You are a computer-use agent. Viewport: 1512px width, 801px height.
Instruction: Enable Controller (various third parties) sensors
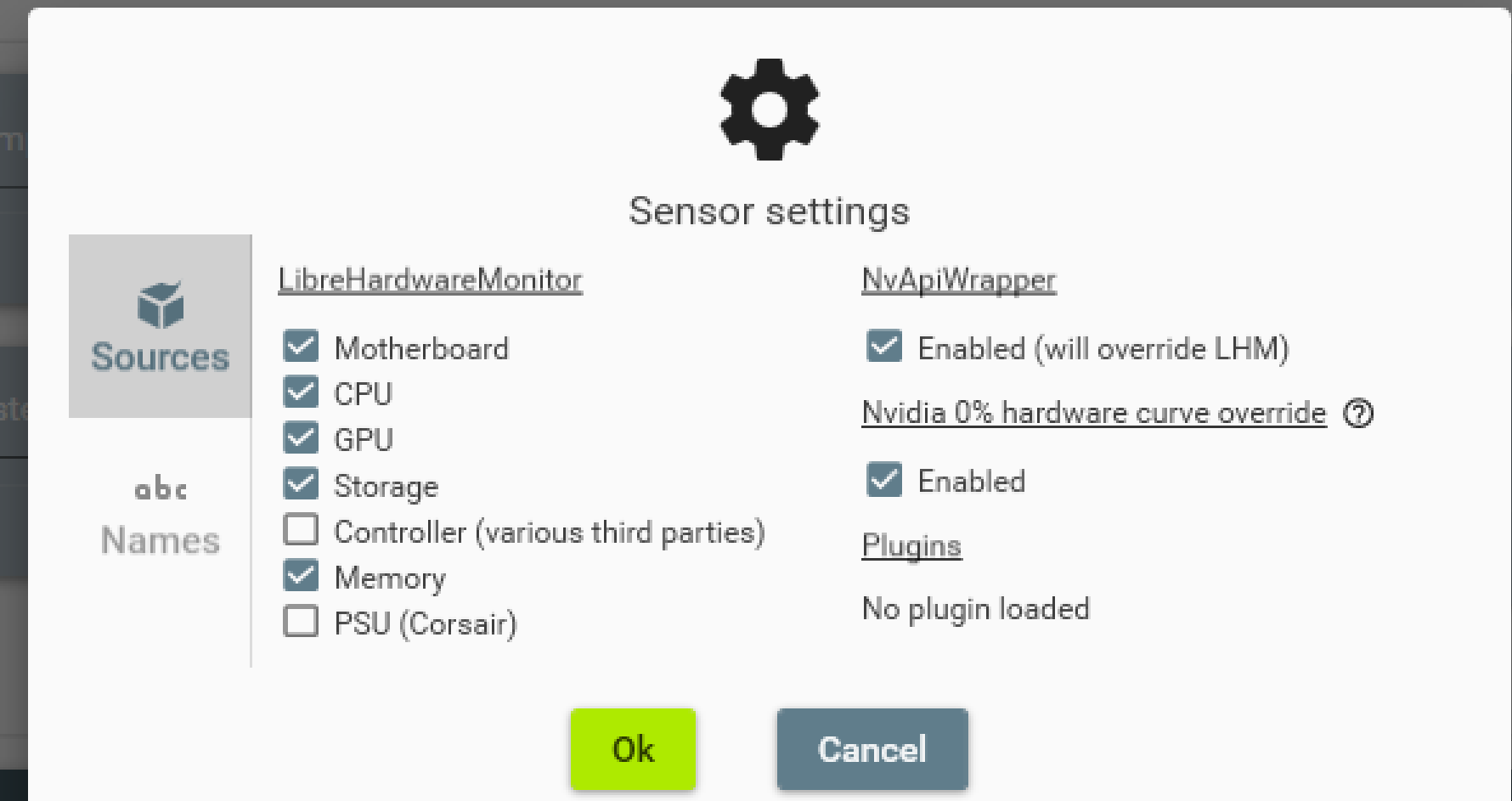[301, 530]
